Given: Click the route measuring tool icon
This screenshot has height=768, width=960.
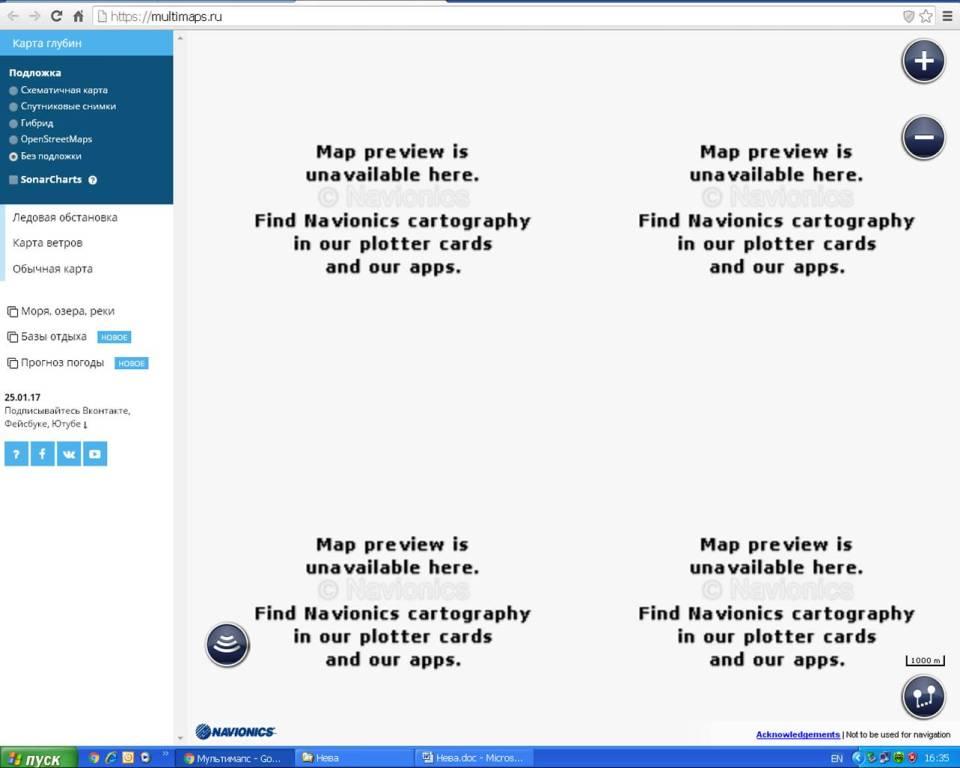Looking at the screenshot, I should coord(922,697).
